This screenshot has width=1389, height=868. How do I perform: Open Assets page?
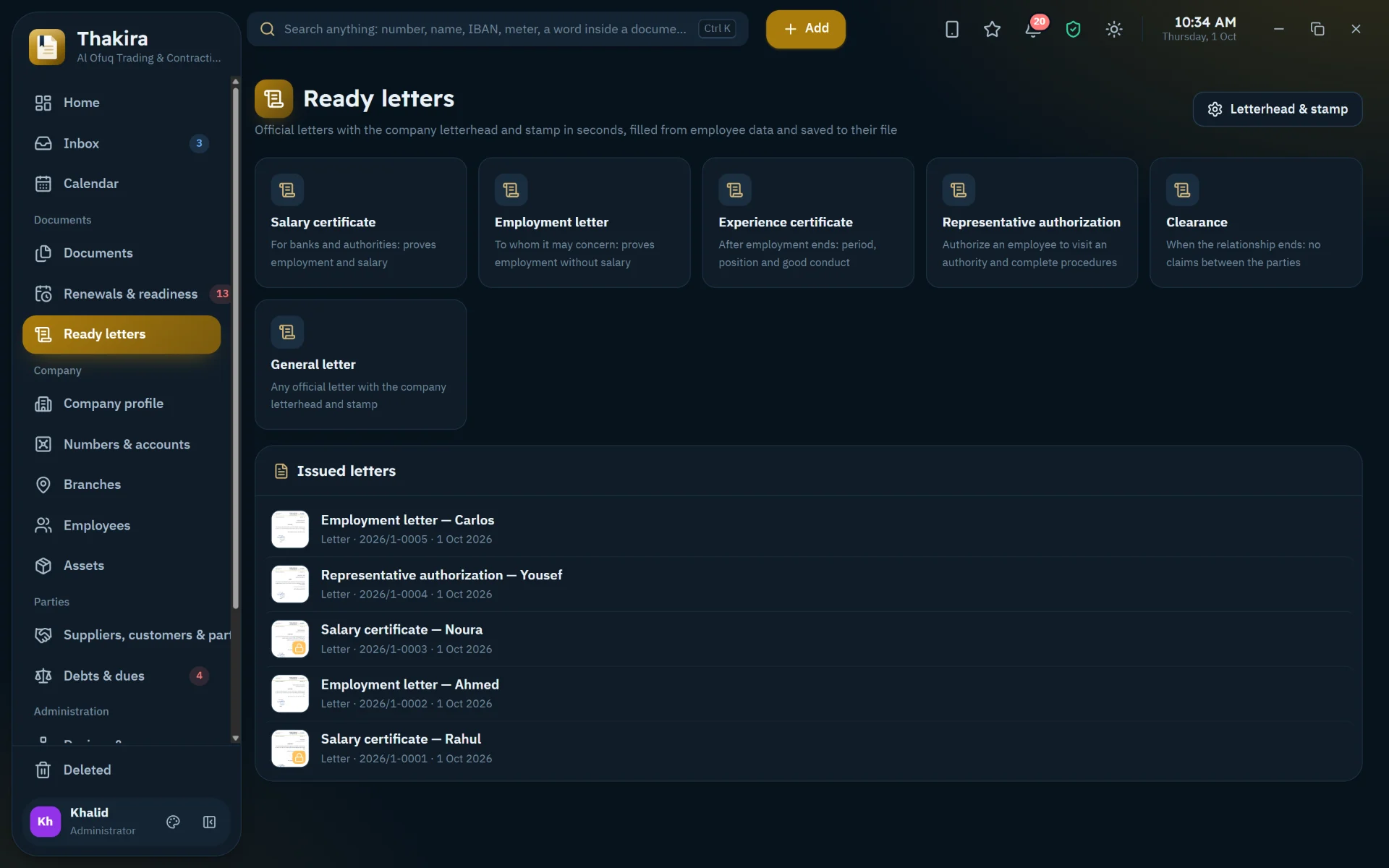tap(122, 566)
